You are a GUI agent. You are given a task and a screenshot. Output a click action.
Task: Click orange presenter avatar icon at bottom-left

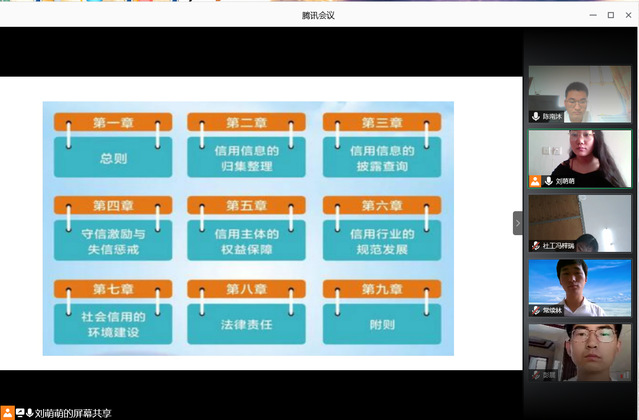7,412
